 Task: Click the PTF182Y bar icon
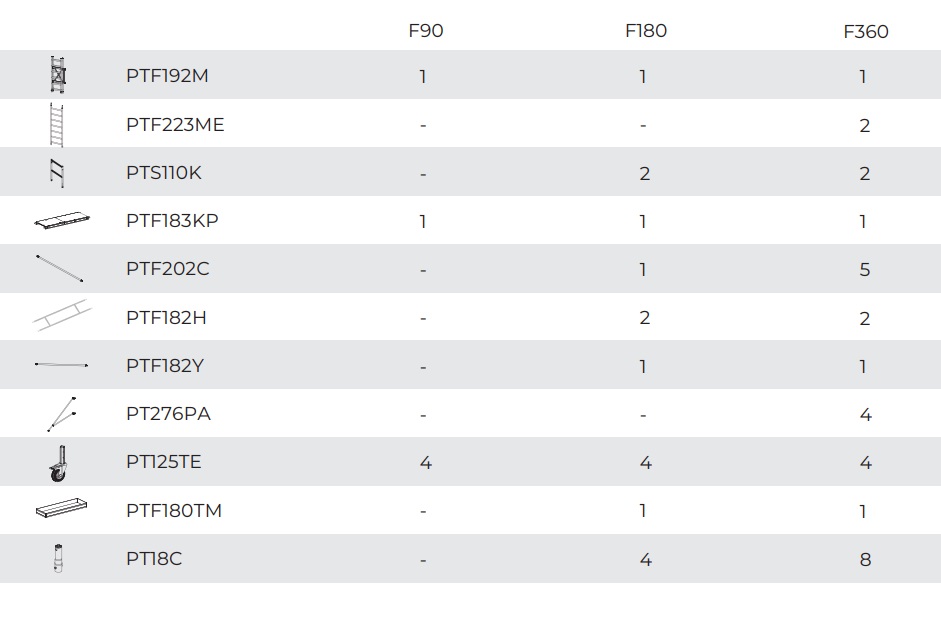tap(61, 365)
